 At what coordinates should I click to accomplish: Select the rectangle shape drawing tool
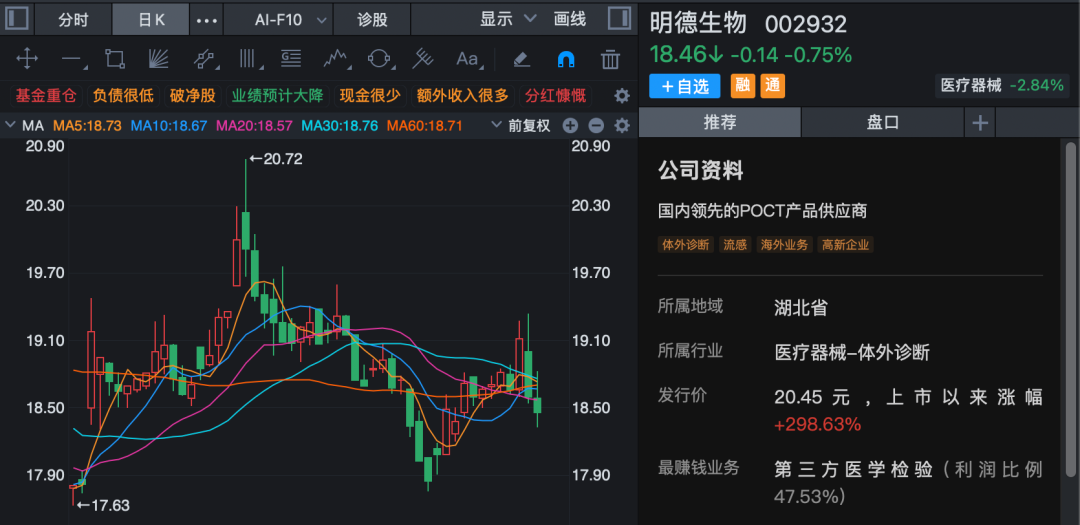[115, 59]
